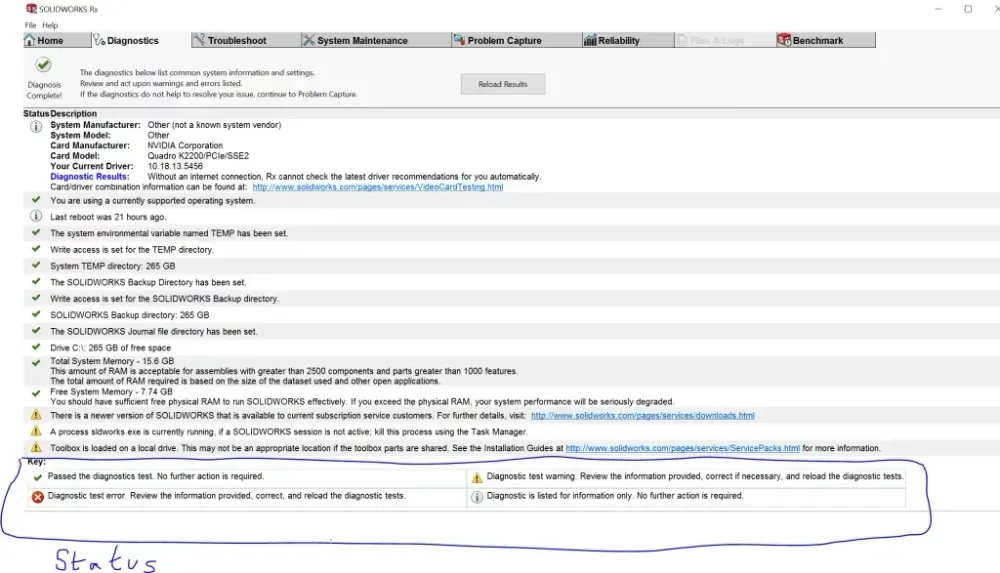This screenshot has width=1000, height=573.
Task: Click yellow warning icon in the Key legend
Action: 477,477
